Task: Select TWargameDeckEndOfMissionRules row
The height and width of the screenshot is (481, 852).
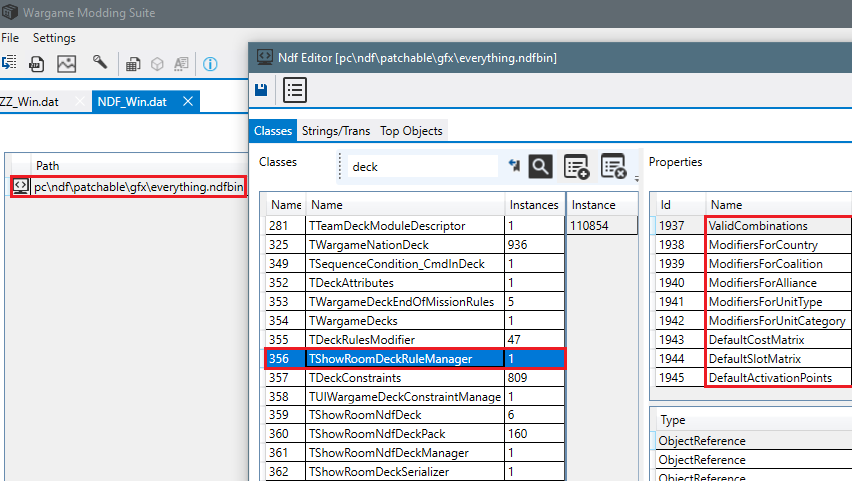Action: pyautogui.click(x=415, y=302)
